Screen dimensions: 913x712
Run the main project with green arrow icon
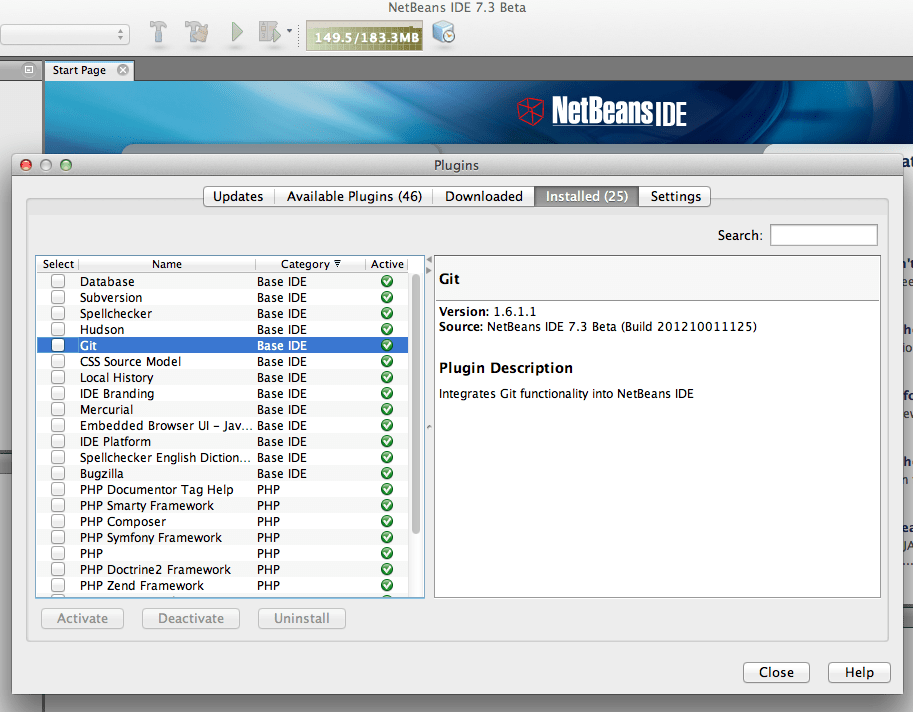click(x=235, y=33)
